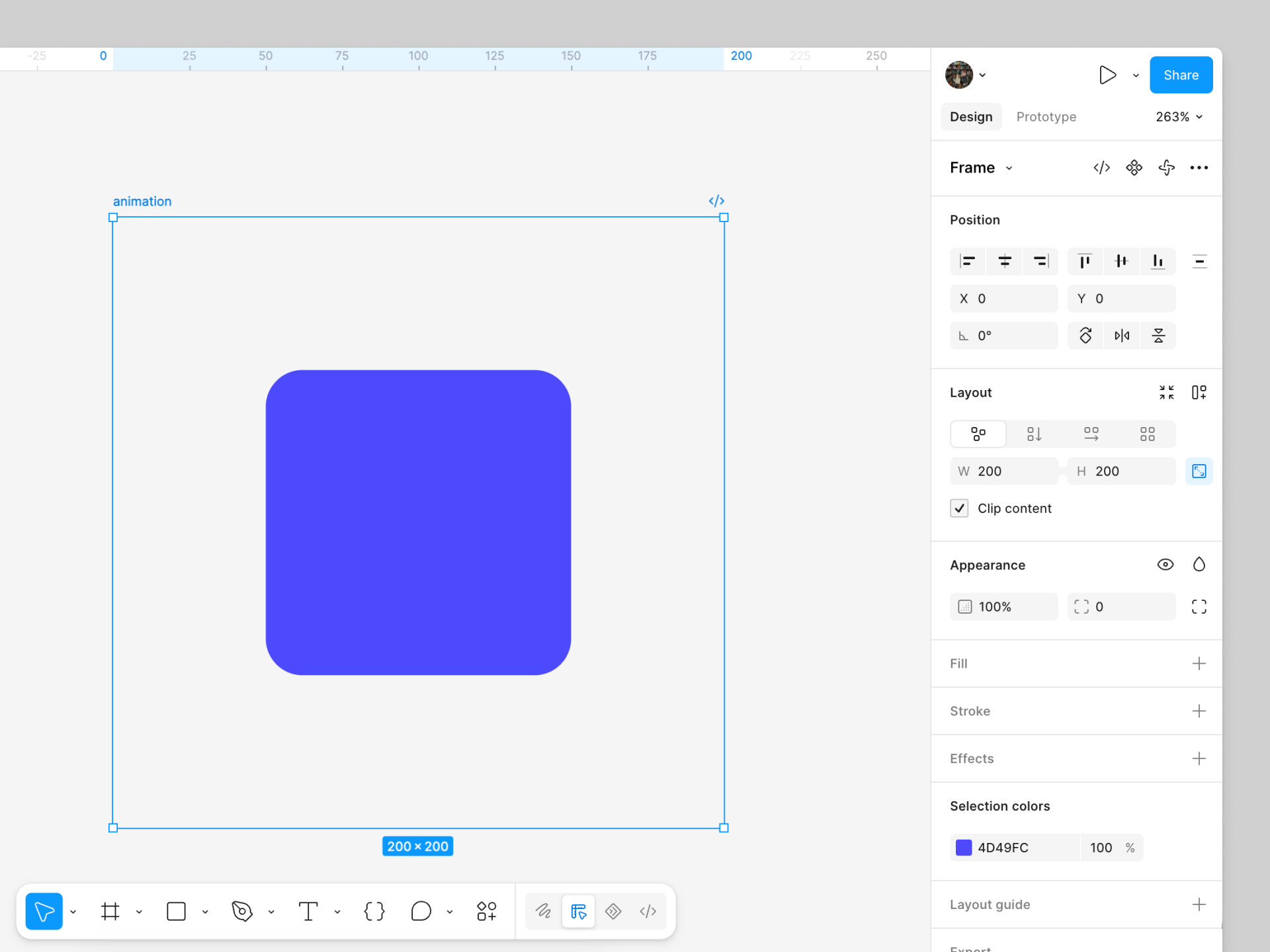This screenshot has height=952, width=1270.
Task: Expand Frame type dropdown
Action: [x=1009, y=168]
